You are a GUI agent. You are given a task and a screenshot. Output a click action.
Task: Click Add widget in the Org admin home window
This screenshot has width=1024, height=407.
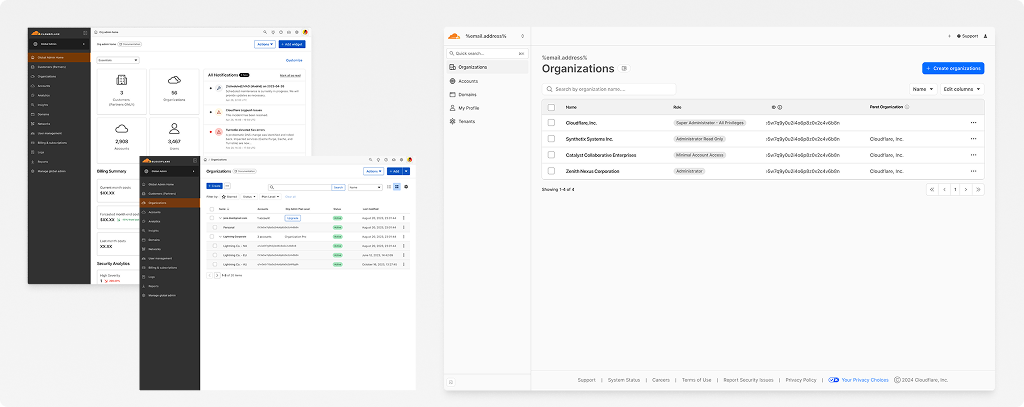[292, 44]
